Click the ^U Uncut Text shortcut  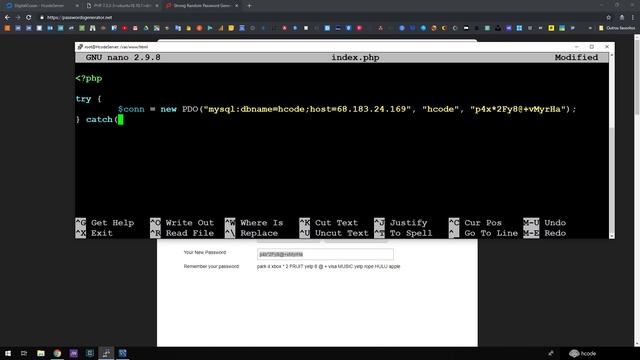click(x=334, y=233)
